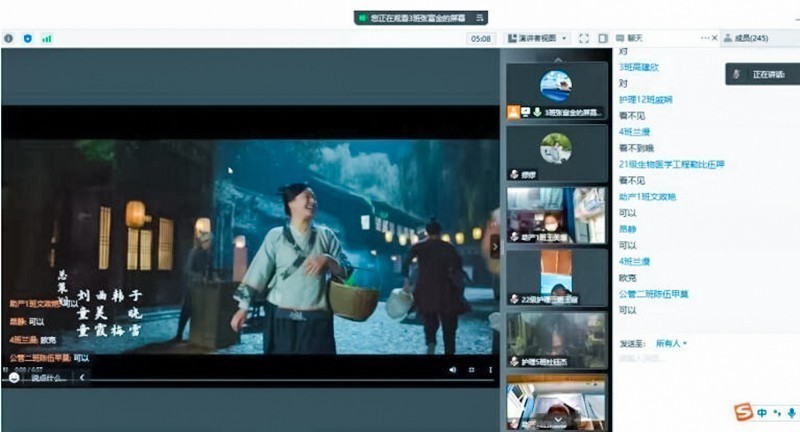Select the 助产1班 participant video thumbnail
The width and height of the screenshot is (800, 432).
coord(557,215)
